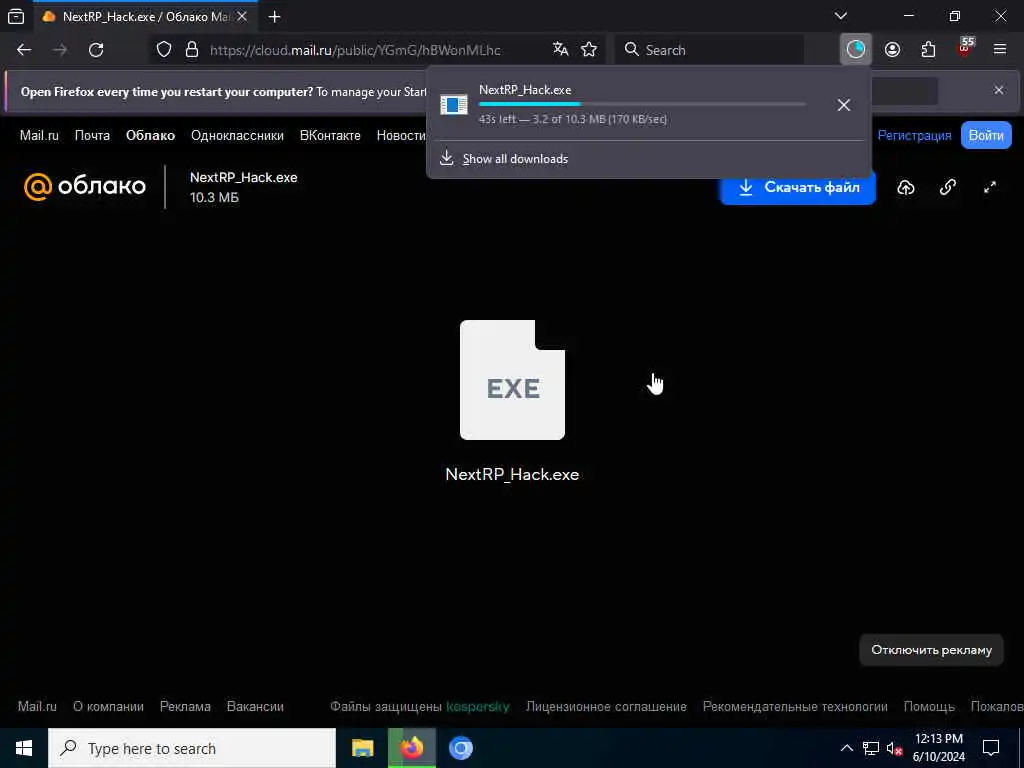Open the Firefox View icon beside the tabs
The image size is (1024, 768).
[x=16, y=16]
